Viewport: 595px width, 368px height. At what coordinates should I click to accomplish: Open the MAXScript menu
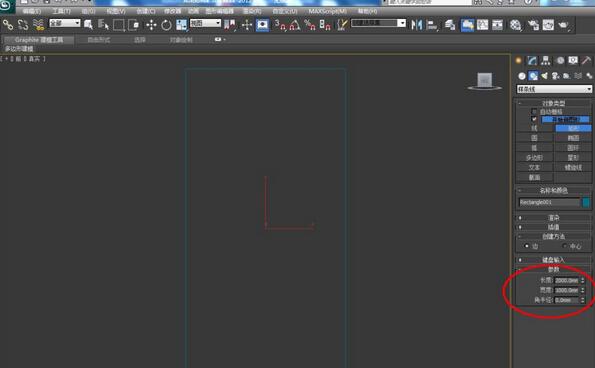tap(327, 11)
